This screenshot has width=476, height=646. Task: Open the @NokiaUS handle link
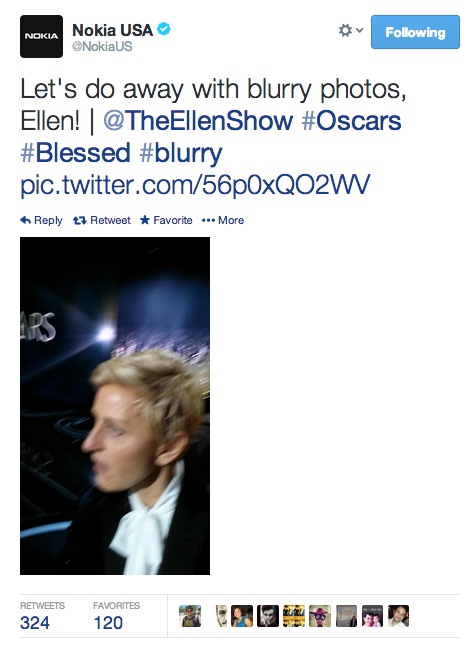point(102,47)
